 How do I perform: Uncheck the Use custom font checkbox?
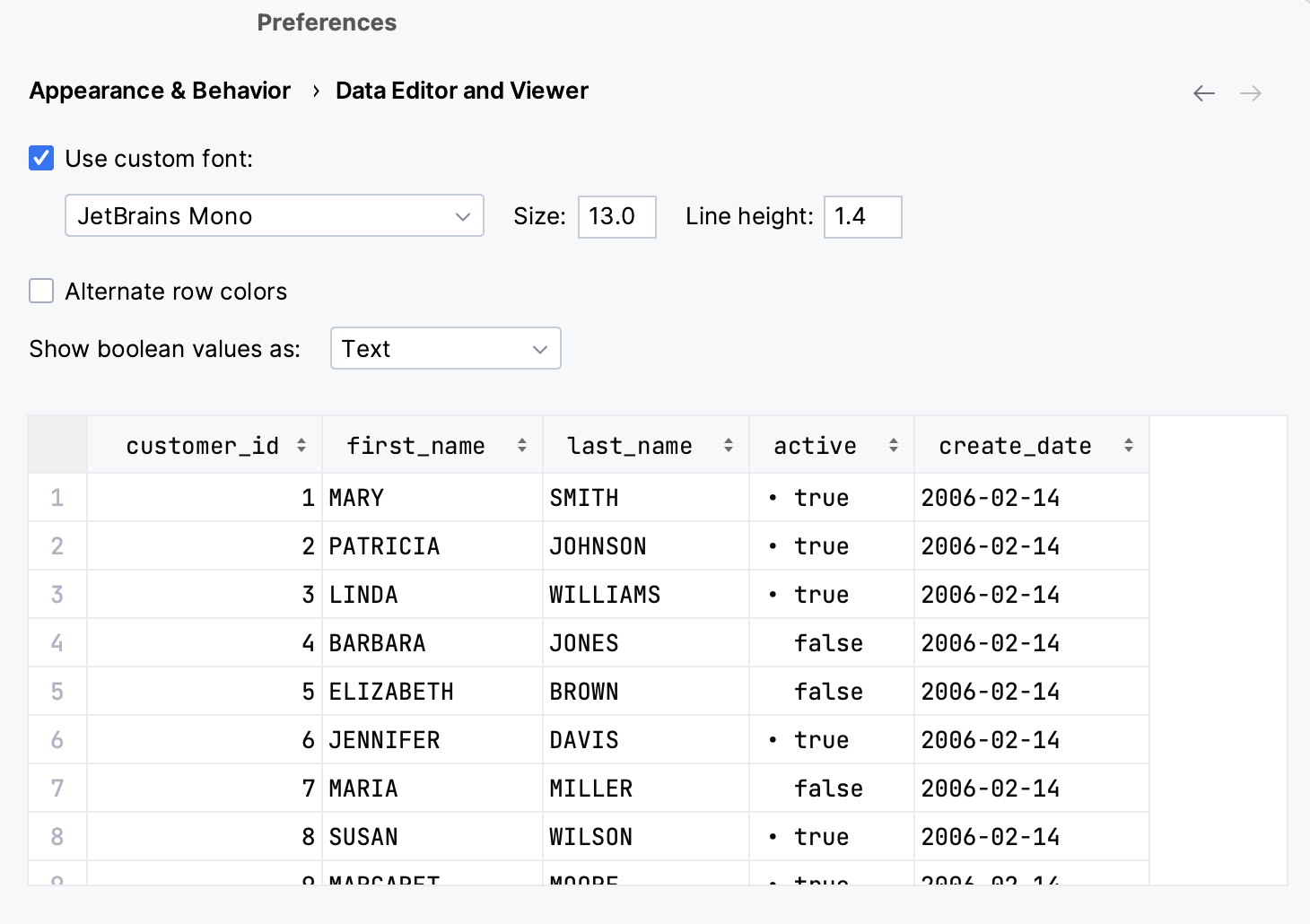tap(41, 159)
